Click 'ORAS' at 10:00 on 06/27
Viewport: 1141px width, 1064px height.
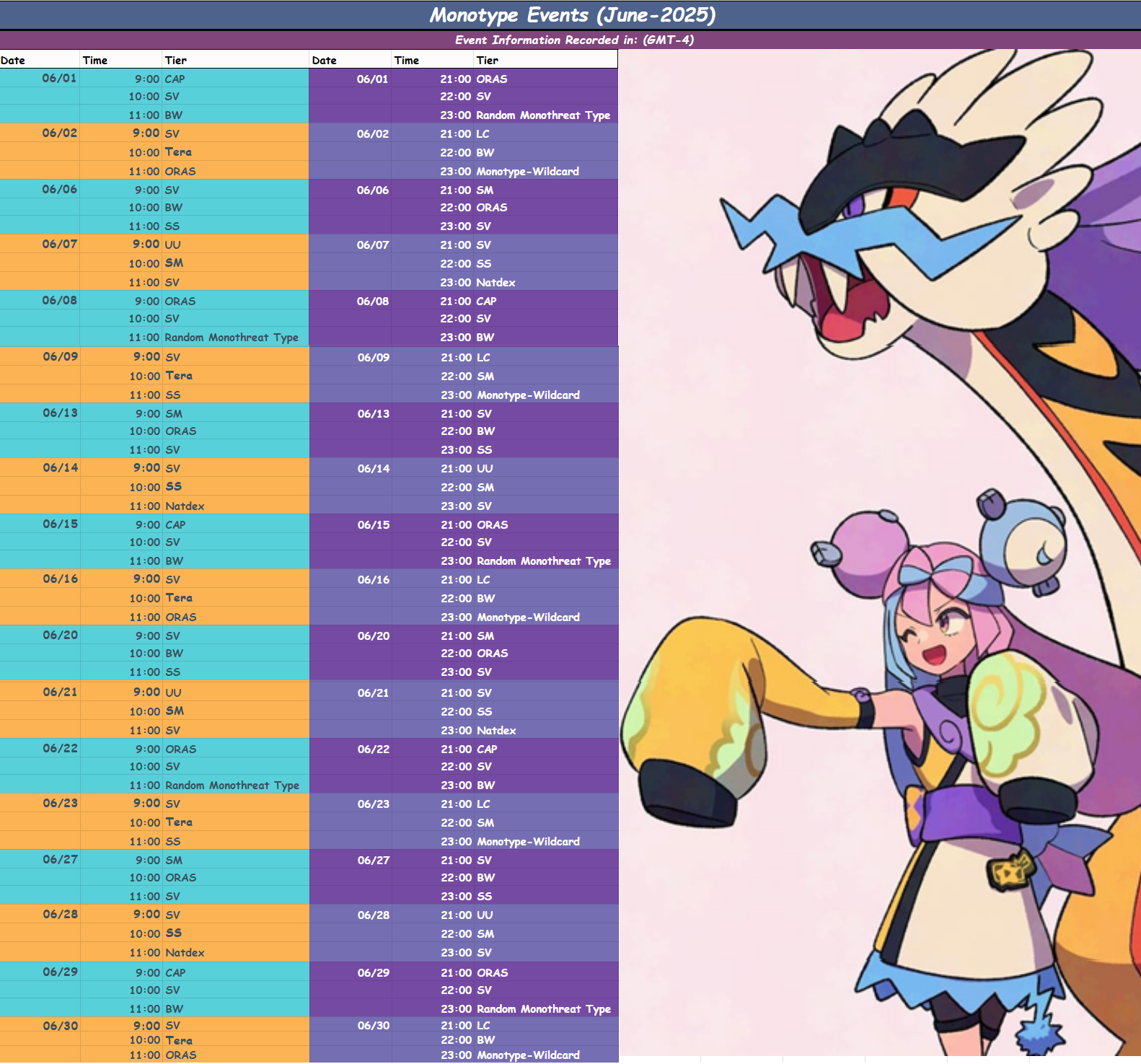tap(181, 878)
